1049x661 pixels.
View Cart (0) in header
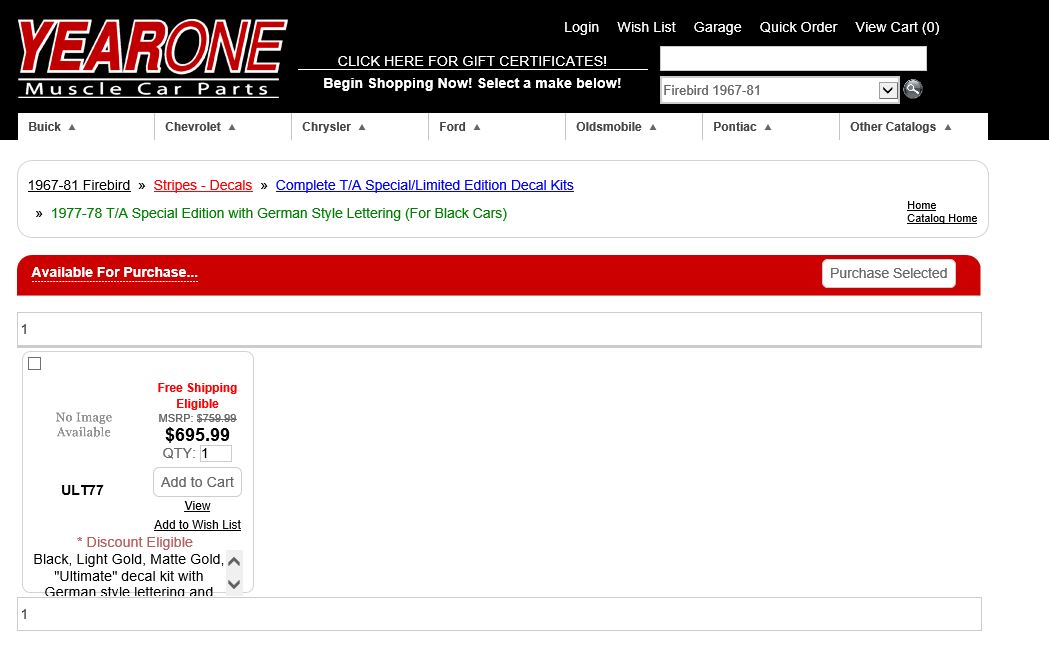pos(897,27)
